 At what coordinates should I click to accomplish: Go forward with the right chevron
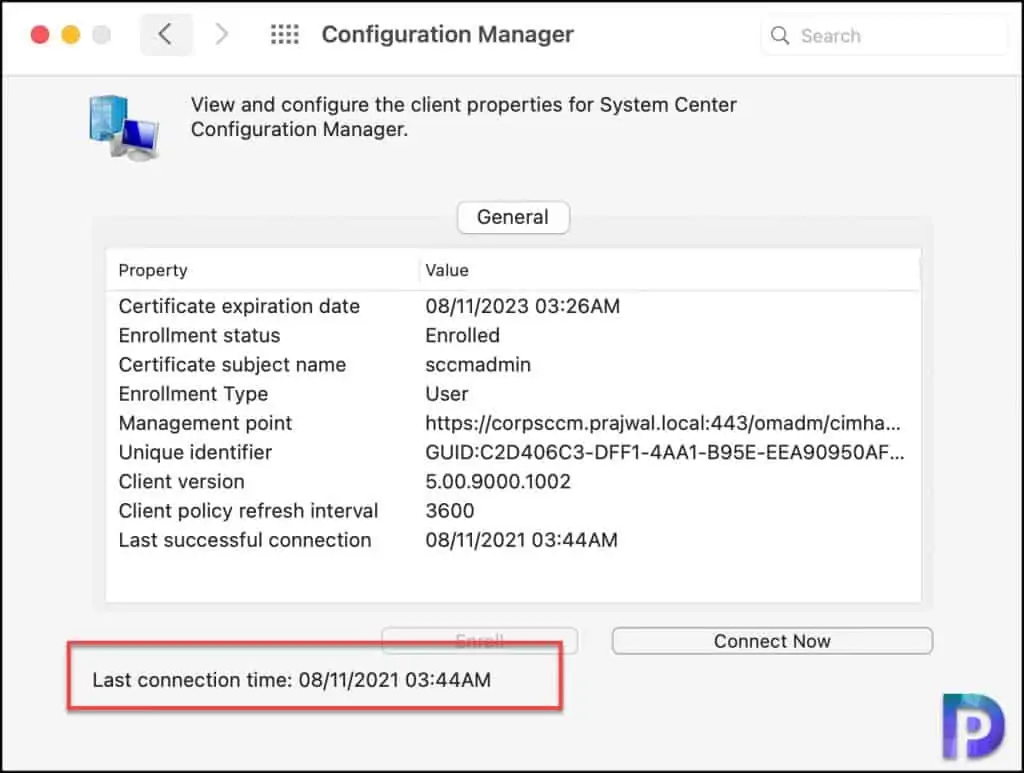click(222, 34)
